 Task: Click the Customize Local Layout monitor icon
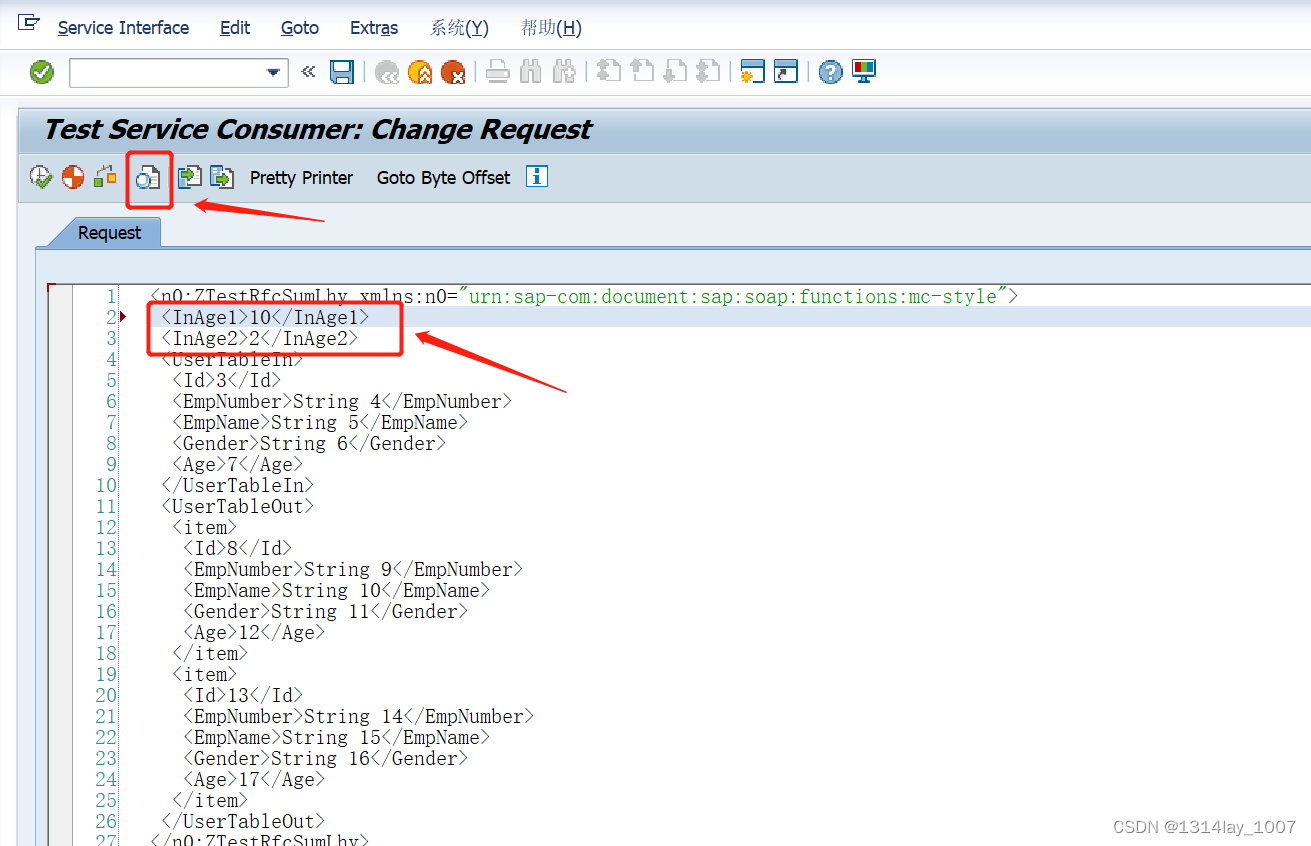[x=864, y=71]
